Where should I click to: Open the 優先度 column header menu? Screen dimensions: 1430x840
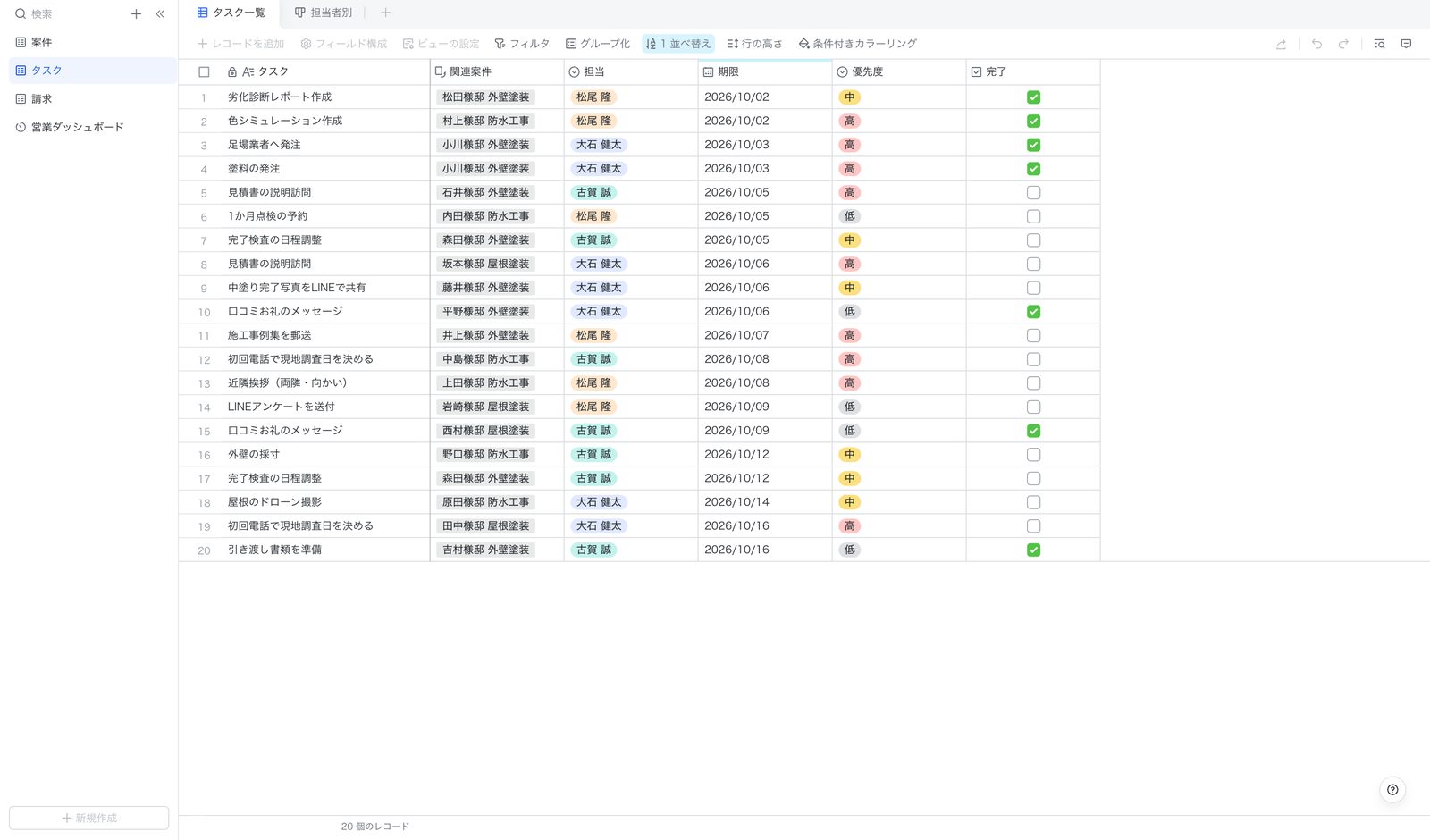coord(899,72)
